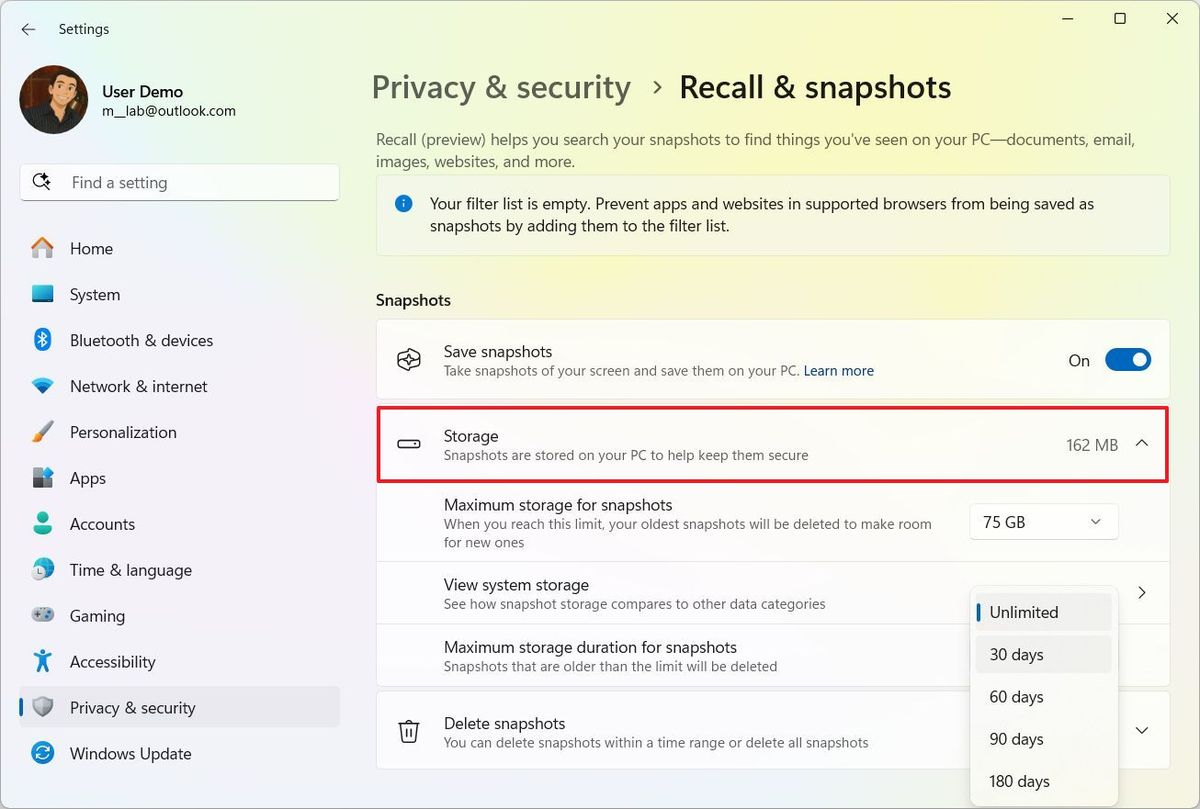Open the Gaming section icon

pos(40,615)
